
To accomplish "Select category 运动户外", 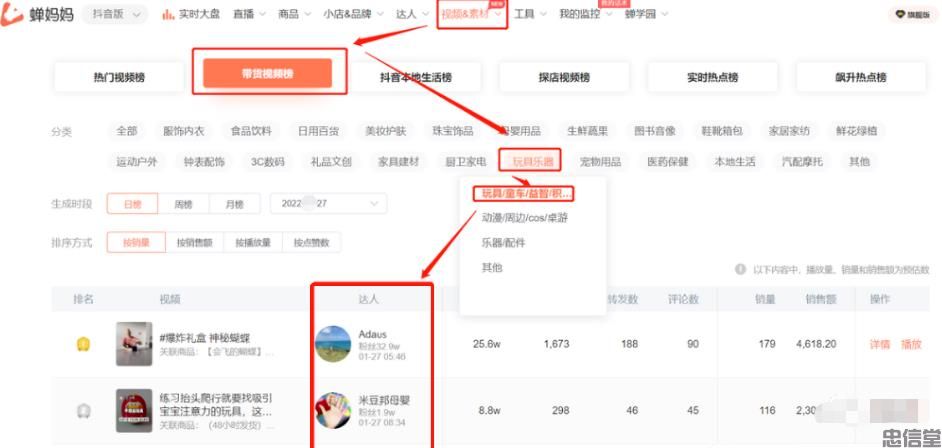I will (x=137, y=162).
